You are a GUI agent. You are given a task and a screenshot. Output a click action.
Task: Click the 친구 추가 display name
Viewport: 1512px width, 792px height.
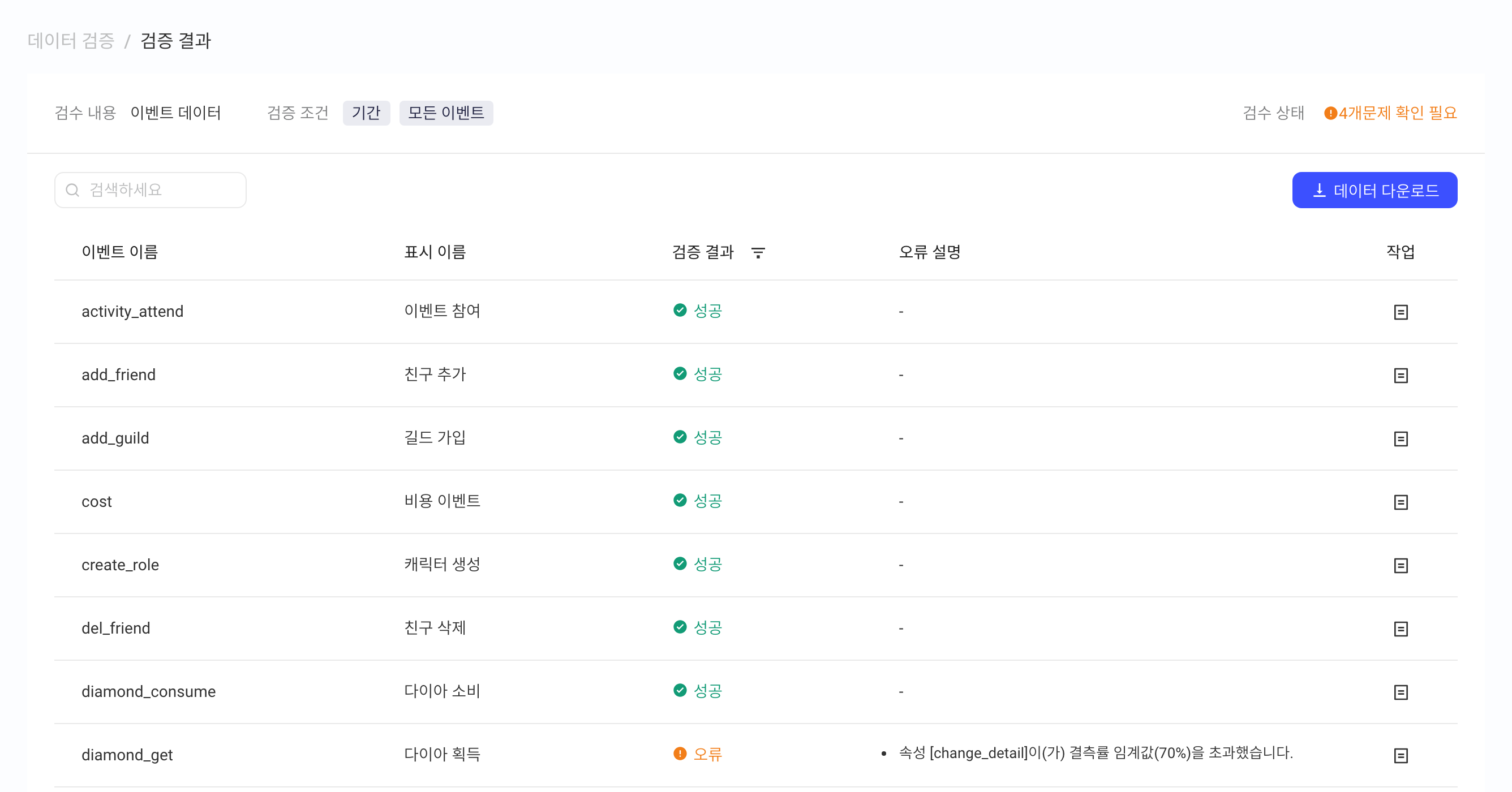435,374
